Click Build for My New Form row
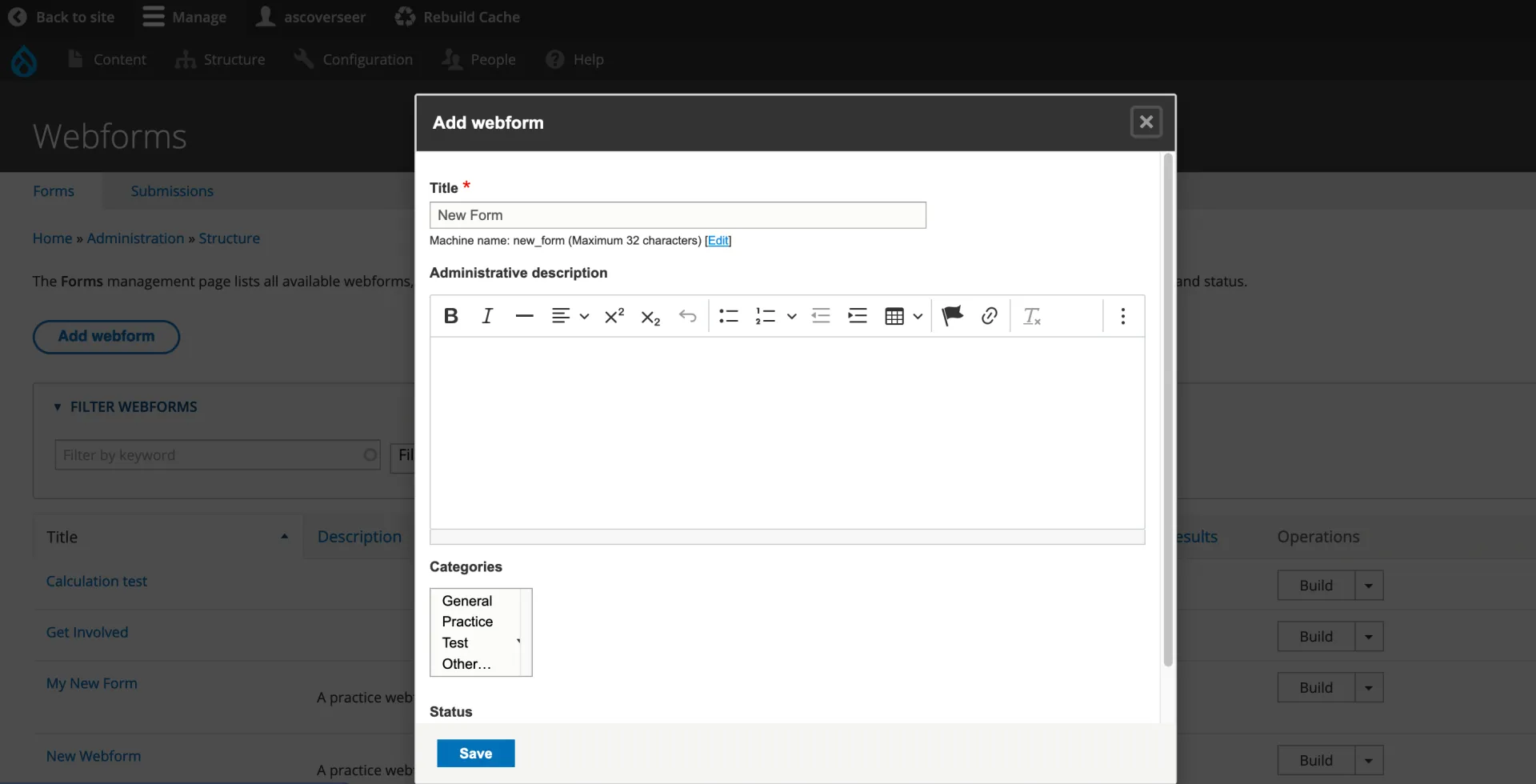This screenshot has height=784, width=1536. click(x=1316, y=688)
